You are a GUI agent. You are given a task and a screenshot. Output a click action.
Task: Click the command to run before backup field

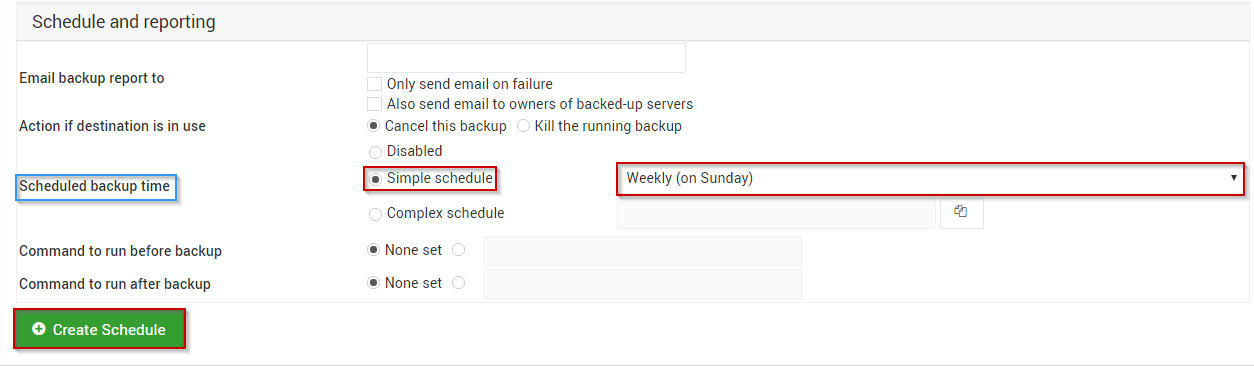coord(643,251)
